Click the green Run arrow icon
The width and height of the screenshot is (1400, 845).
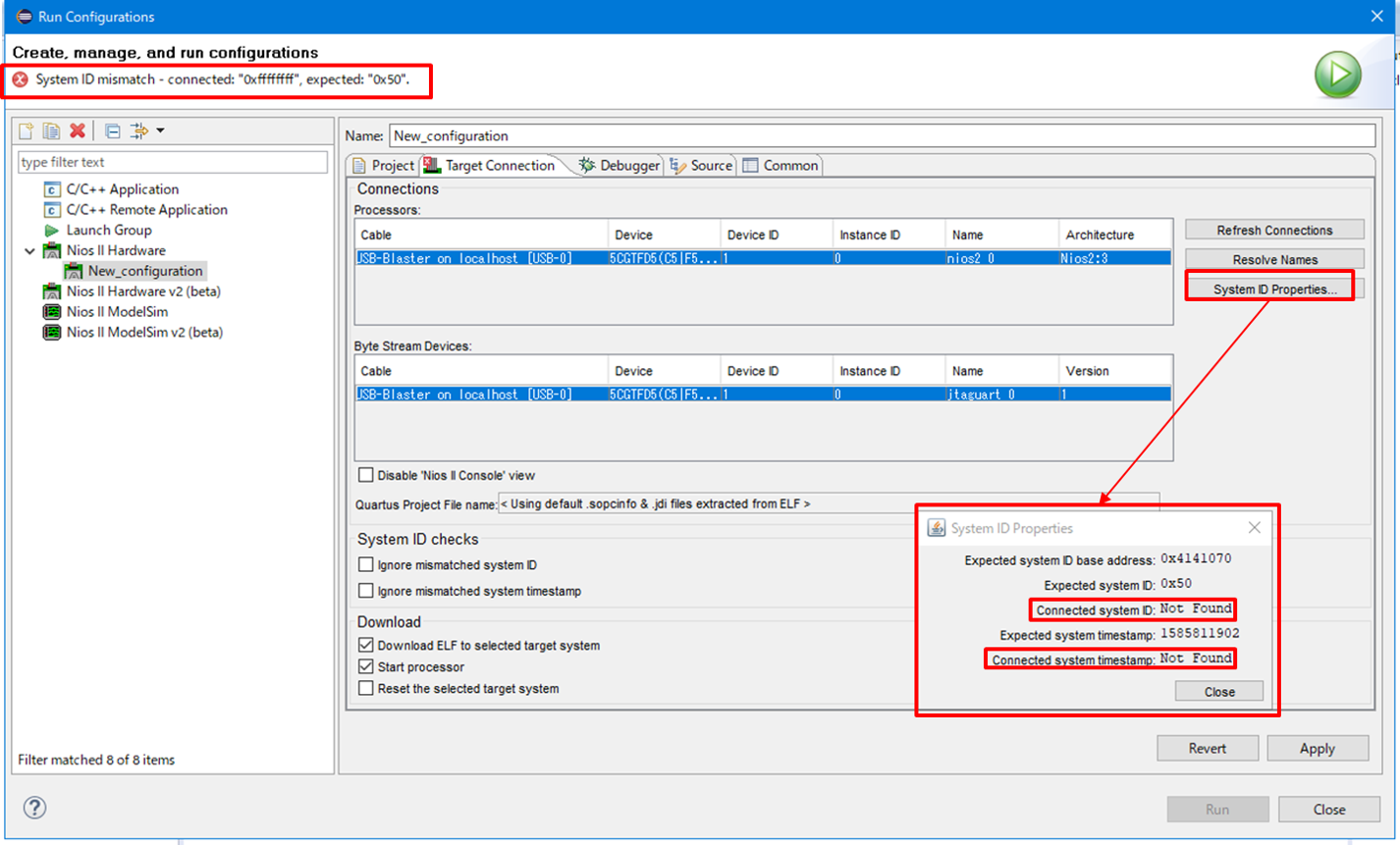pyautogui.click(x=1338, y=75)
